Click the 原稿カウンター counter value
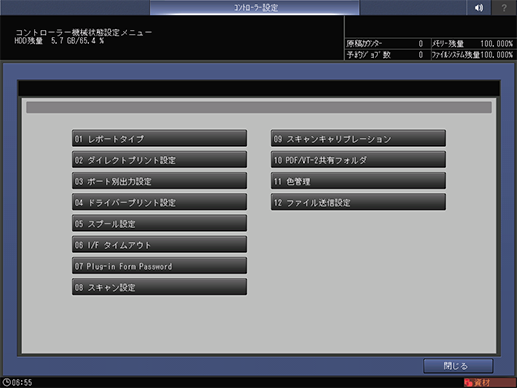 (x=421, y=44)
